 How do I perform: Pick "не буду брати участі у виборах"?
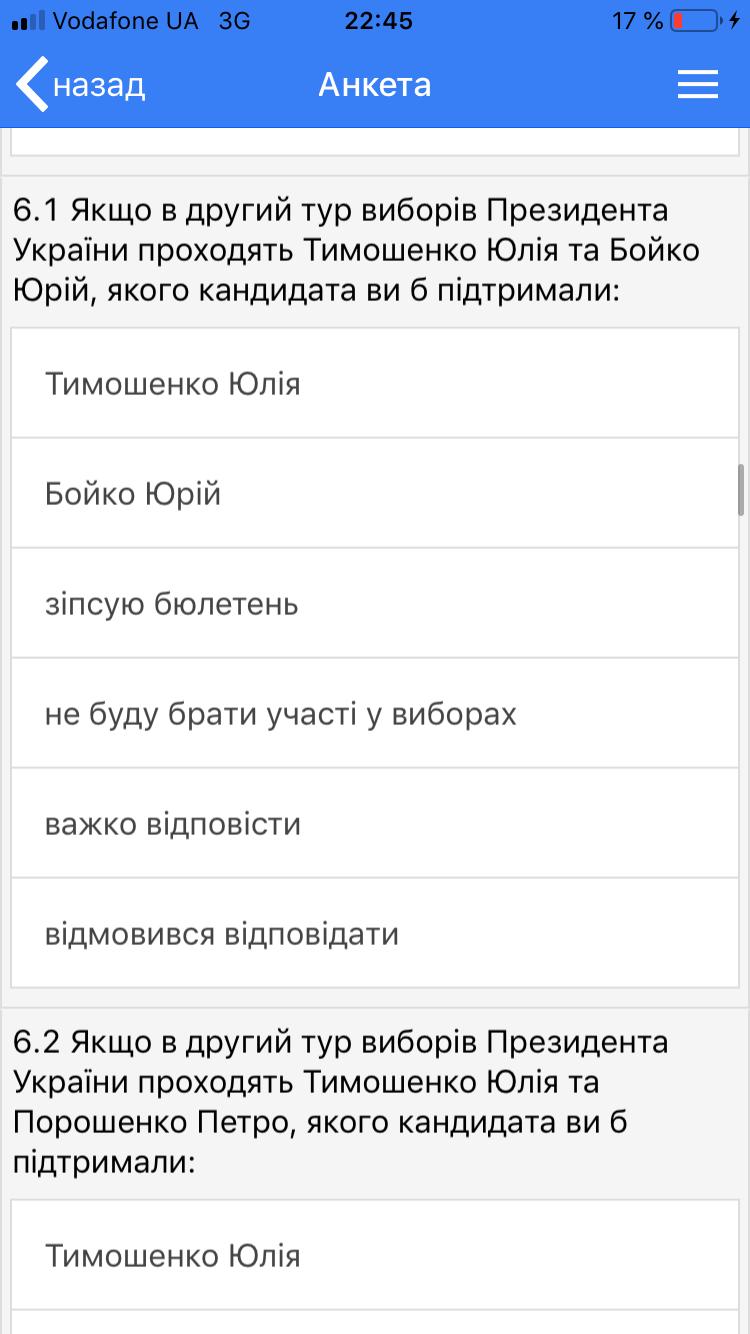pos(375,714)
